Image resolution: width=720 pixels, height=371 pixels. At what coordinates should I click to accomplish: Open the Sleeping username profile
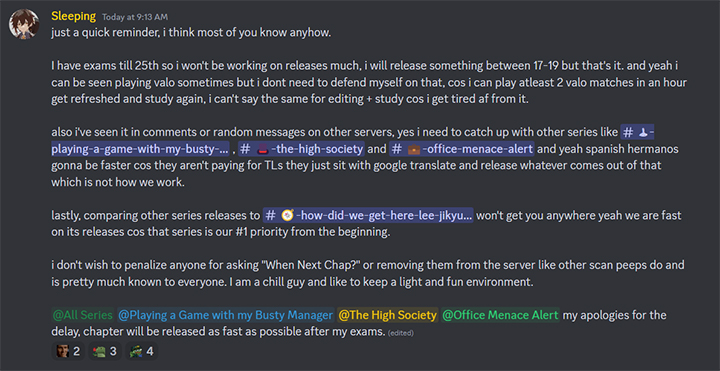click(73, 17)
